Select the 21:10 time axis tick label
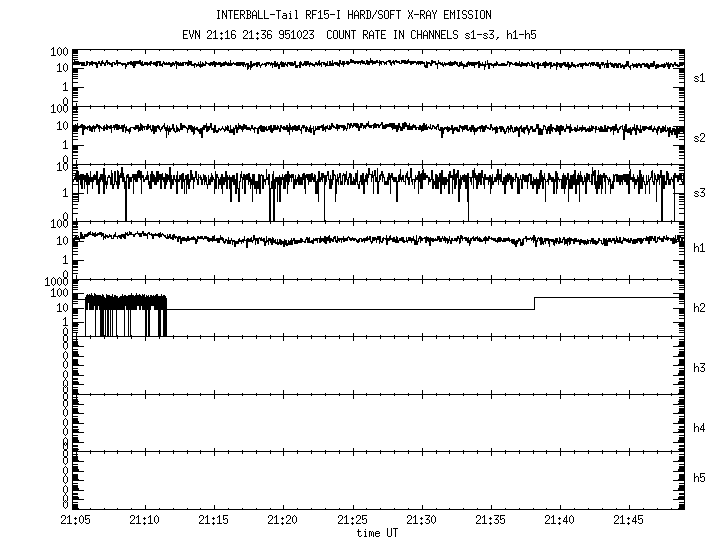Viewport: 720px width, 550px height. coord(145,520)
